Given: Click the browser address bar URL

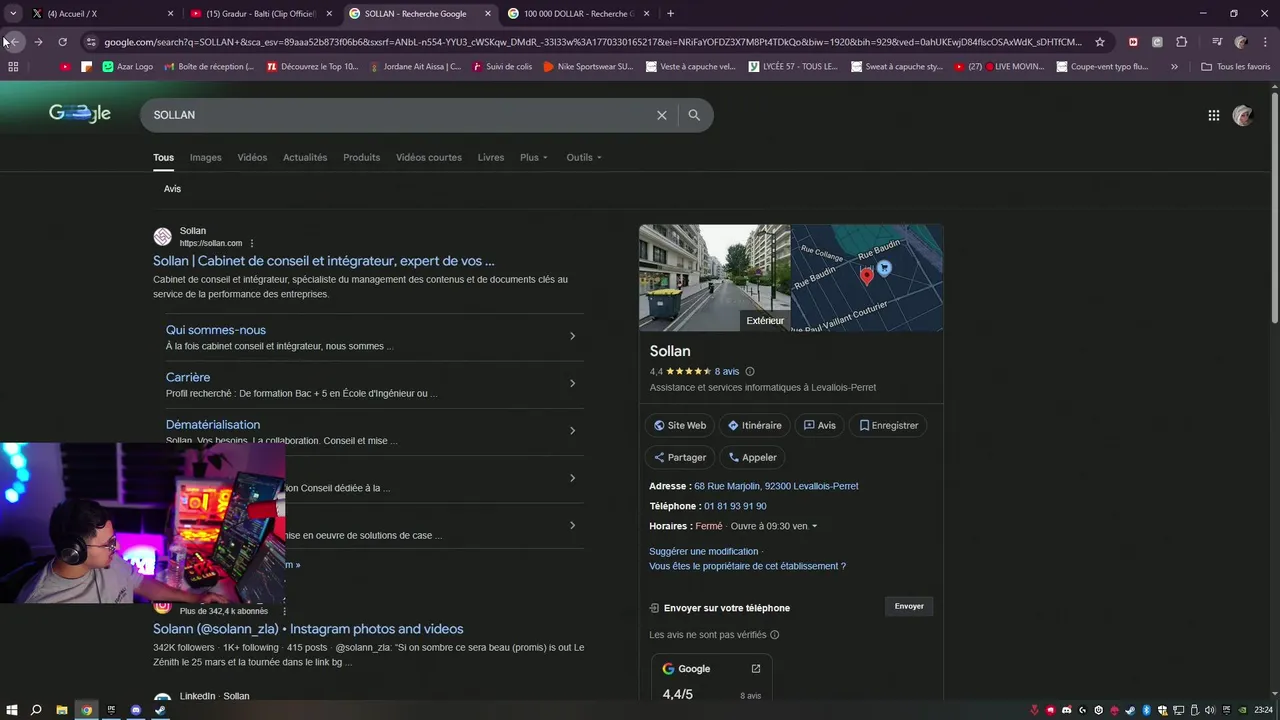Looking at the screenshot, I should 592,42.
